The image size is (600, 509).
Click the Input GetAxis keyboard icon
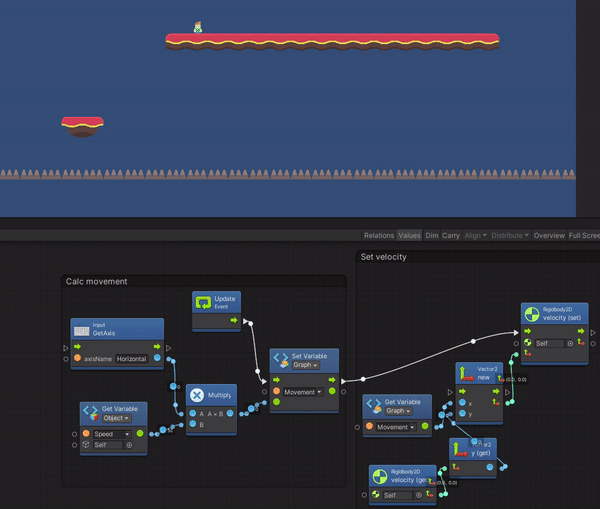pyautogui.click(x=82, y=331)
